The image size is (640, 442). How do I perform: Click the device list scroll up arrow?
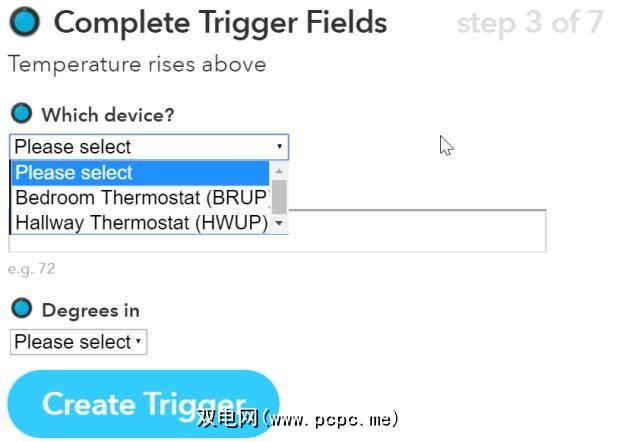(x=280, y=171)
